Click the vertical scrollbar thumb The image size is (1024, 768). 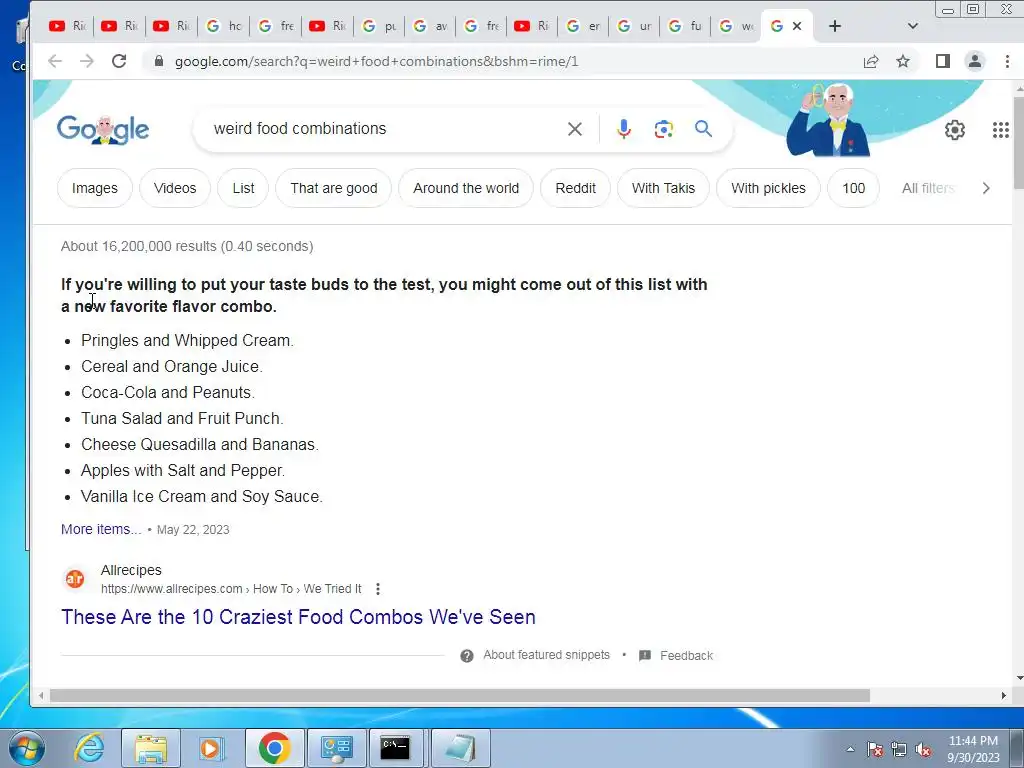(1018, 142)
